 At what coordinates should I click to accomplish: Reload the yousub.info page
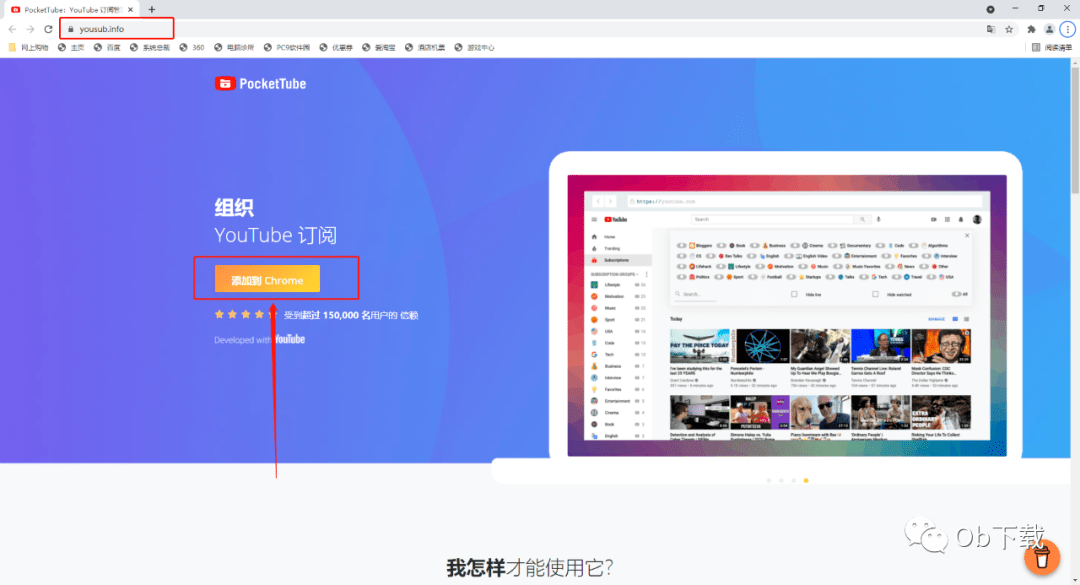click(48, 29)
